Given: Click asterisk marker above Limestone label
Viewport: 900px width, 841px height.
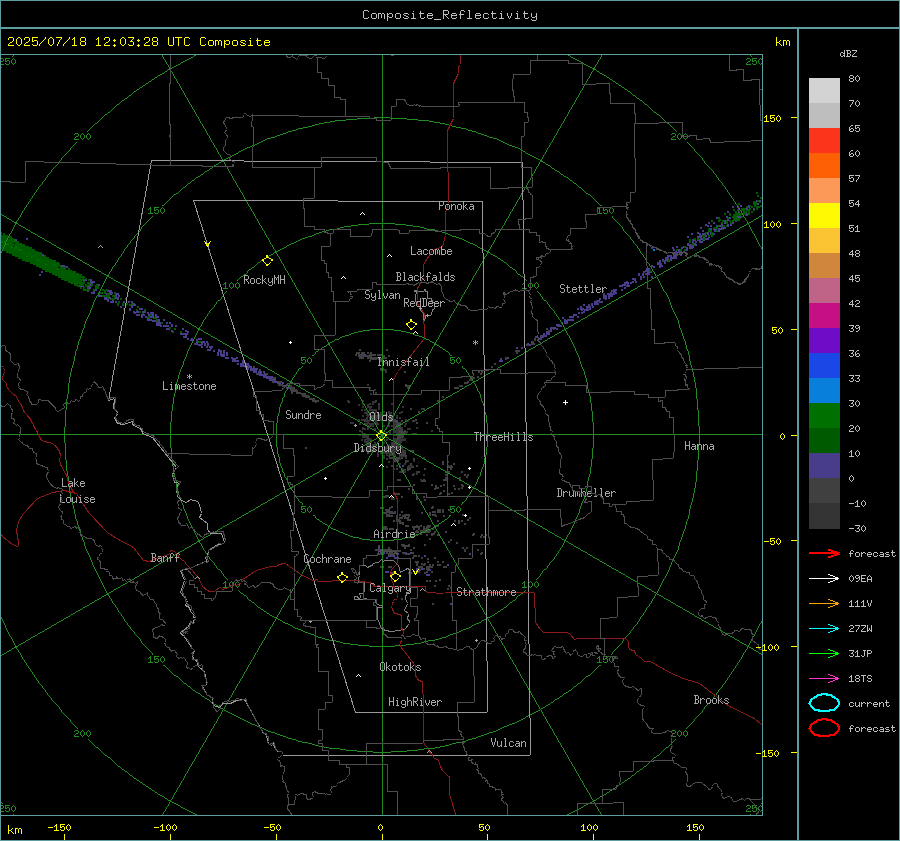Looking at the screenshot, I should click(x=189, y=377).
